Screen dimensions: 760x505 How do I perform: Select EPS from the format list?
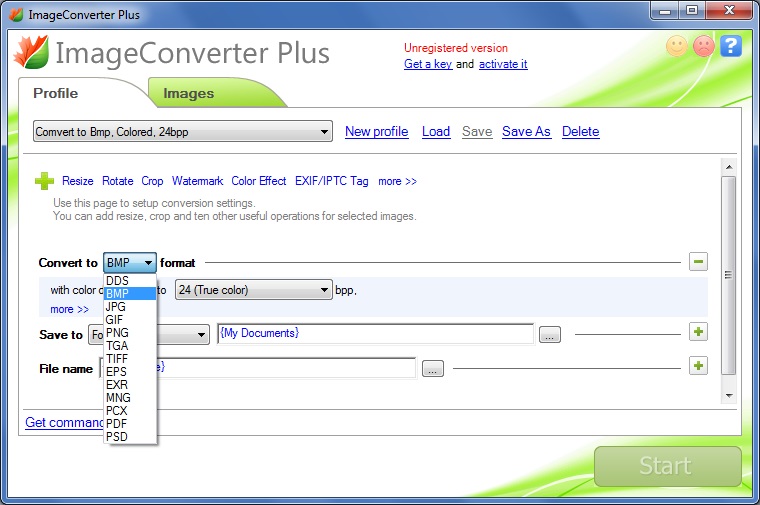130,372
